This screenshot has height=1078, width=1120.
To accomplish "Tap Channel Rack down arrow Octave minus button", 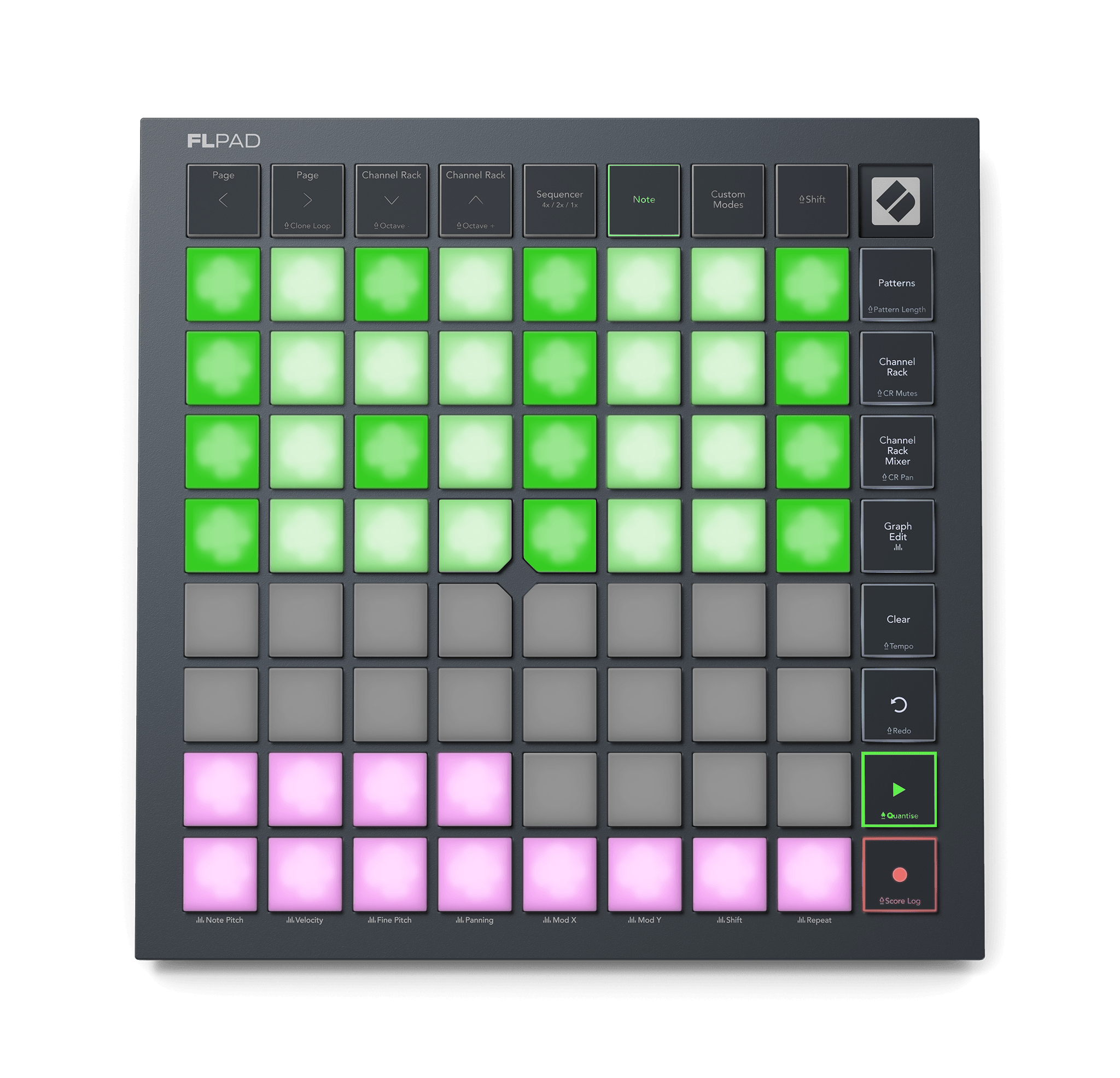I will 392,201.
